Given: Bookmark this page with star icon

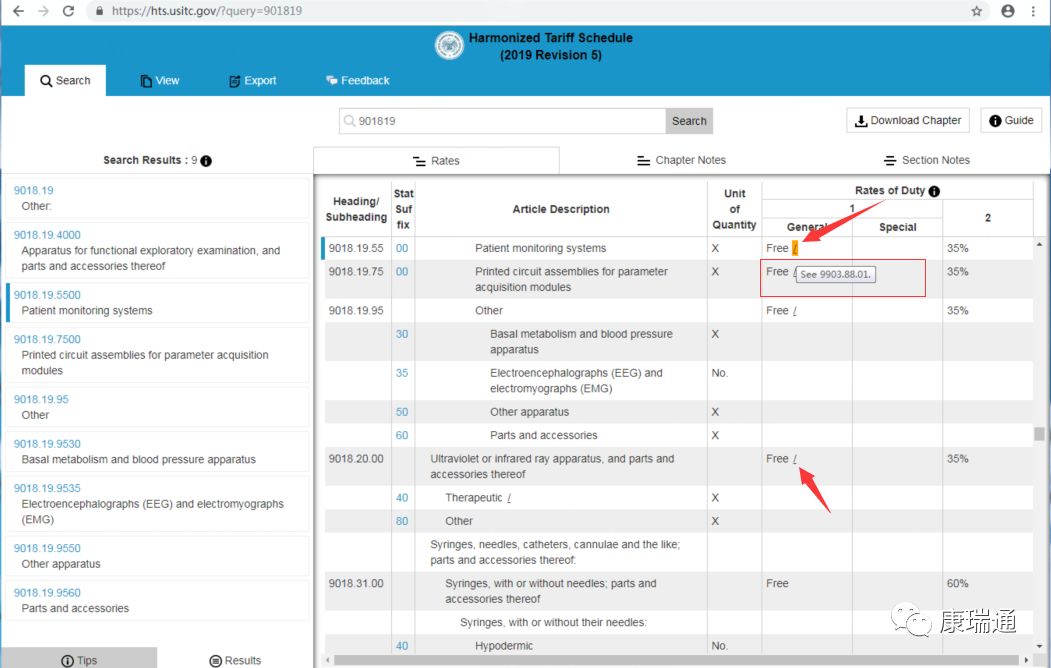Looking at the screenshot, I should [977, 11].
